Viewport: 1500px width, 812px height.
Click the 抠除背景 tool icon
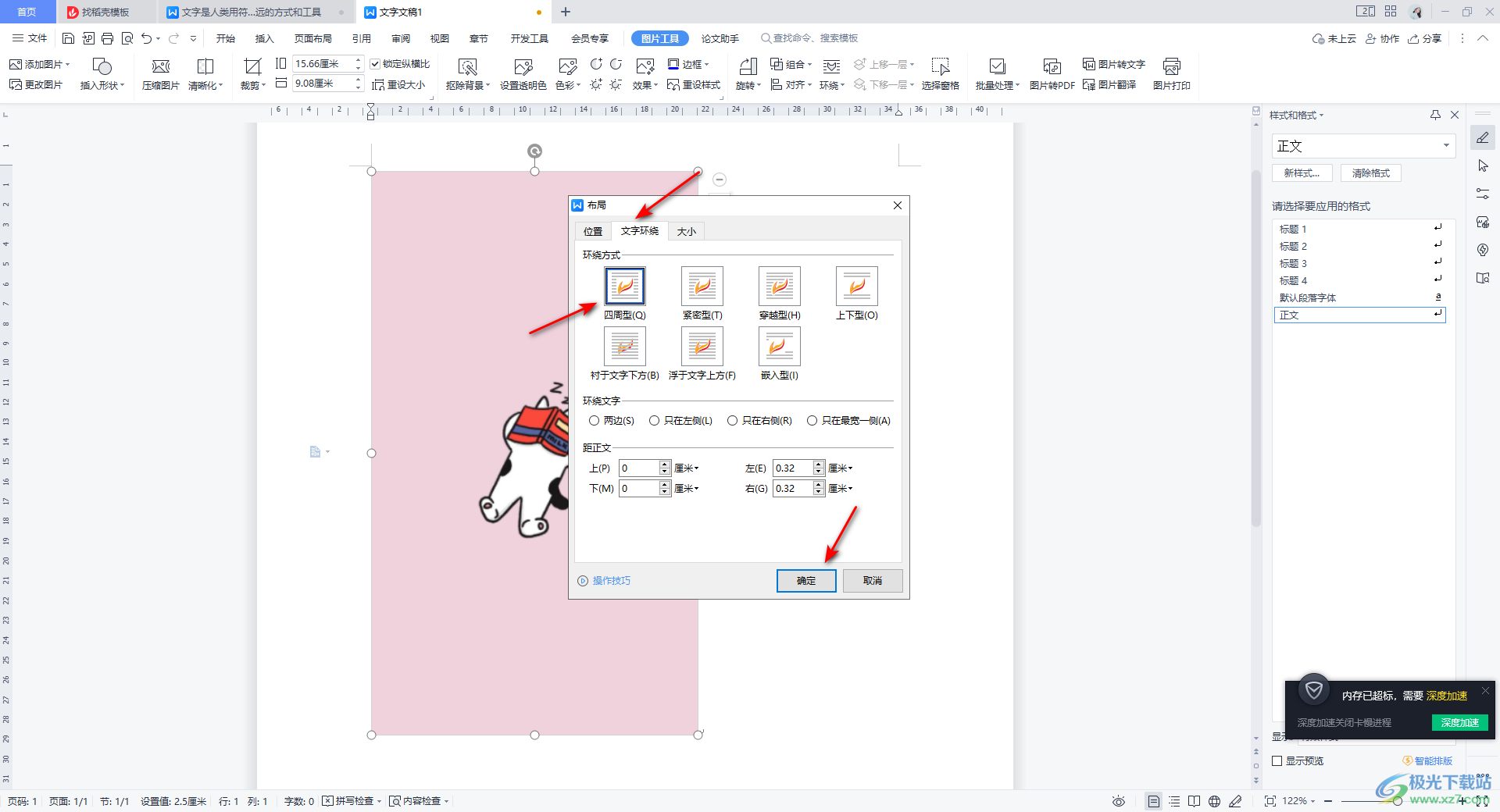click(467, 67)
